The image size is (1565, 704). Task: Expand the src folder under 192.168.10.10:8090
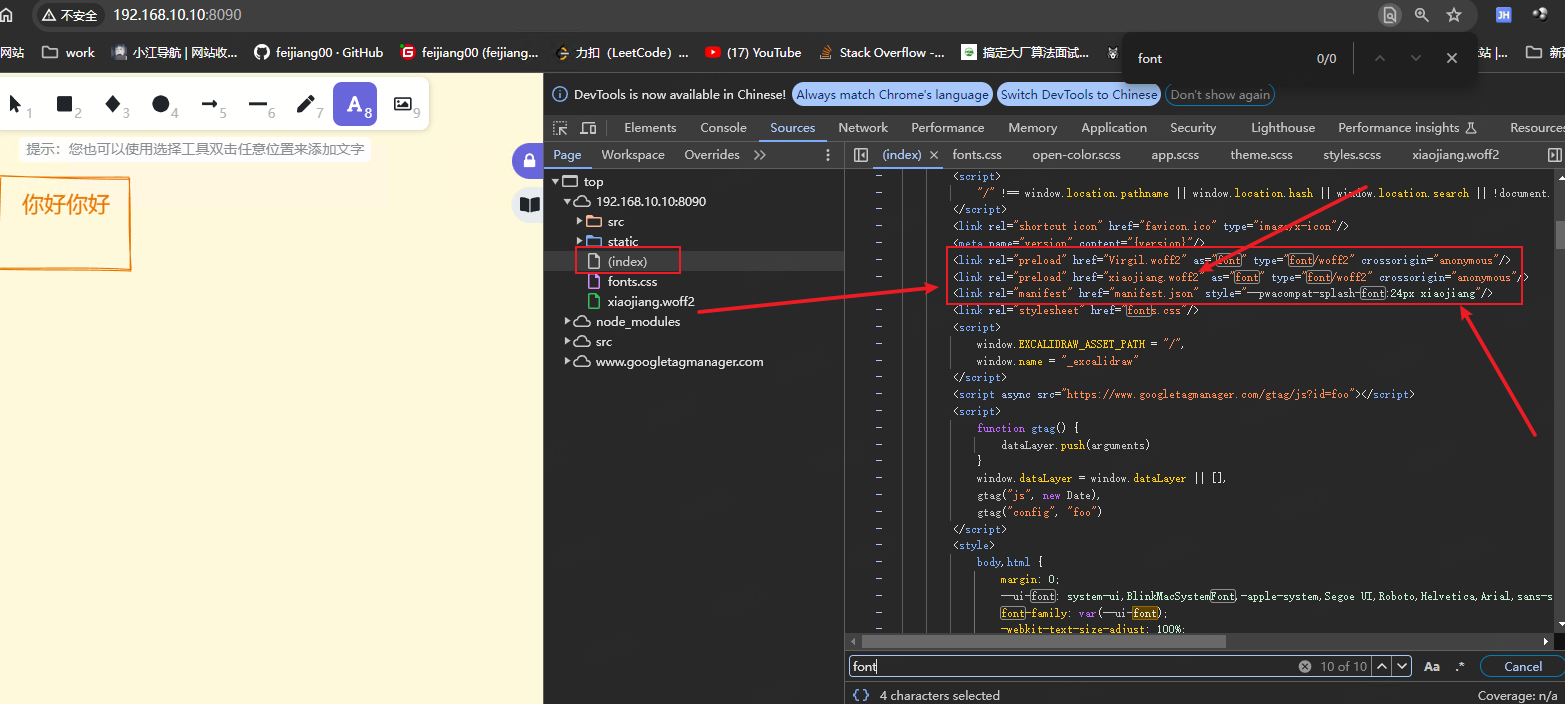coord(579,221)
